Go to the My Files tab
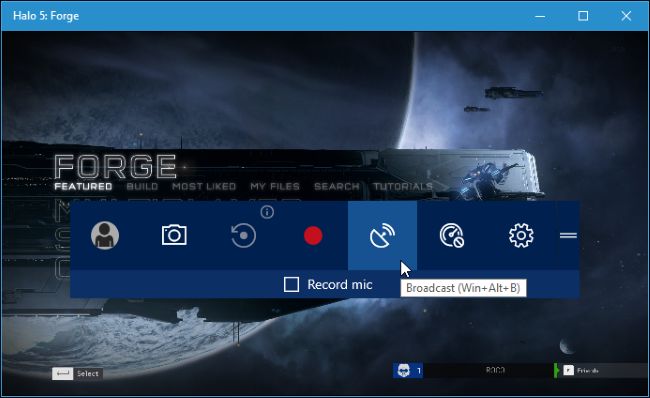The height and width of the screenshot is (398, 650). [275, 187]
